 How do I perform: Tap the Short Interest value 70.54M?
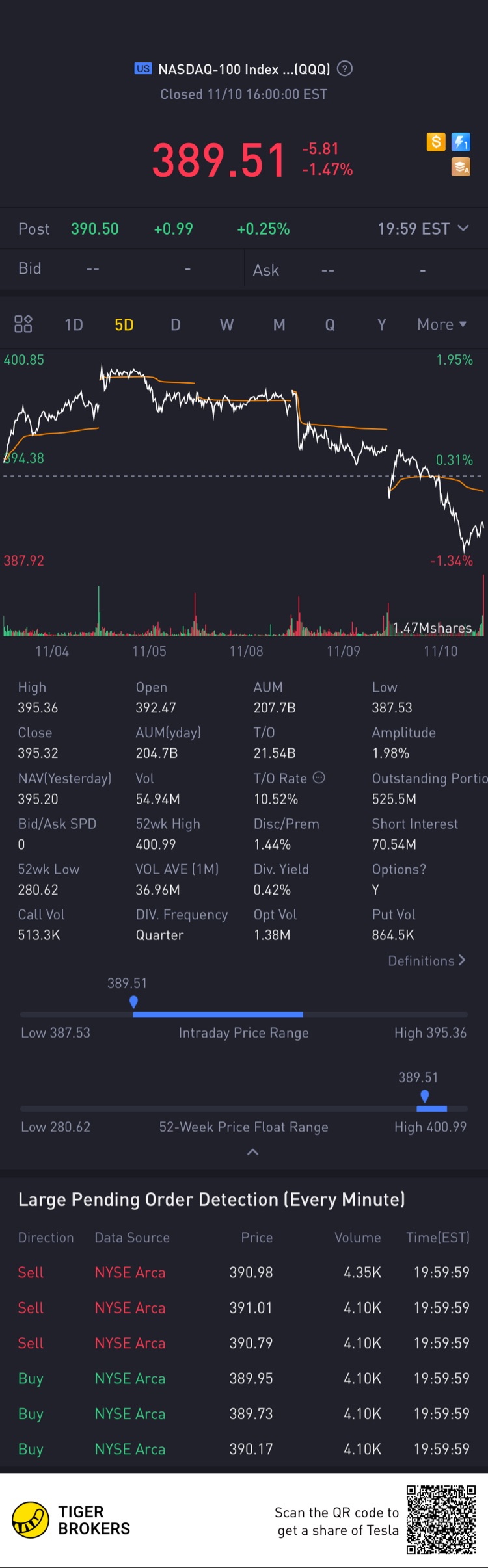[x=394, y=844]
